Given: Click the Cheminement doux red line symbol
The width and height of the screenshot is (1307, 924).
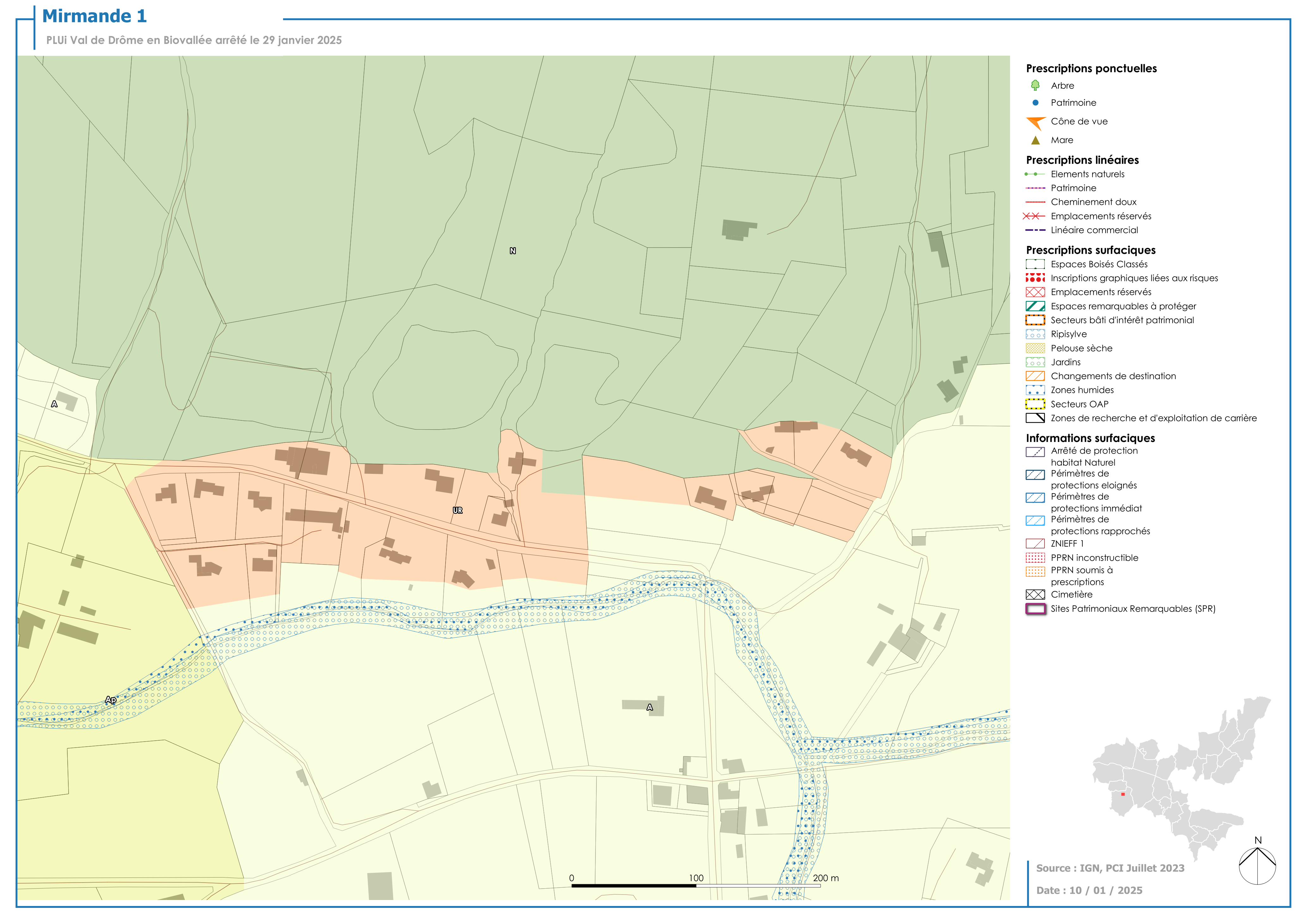Looking at the screenshot, I should pyautogui.click(x=1035, y=202).
